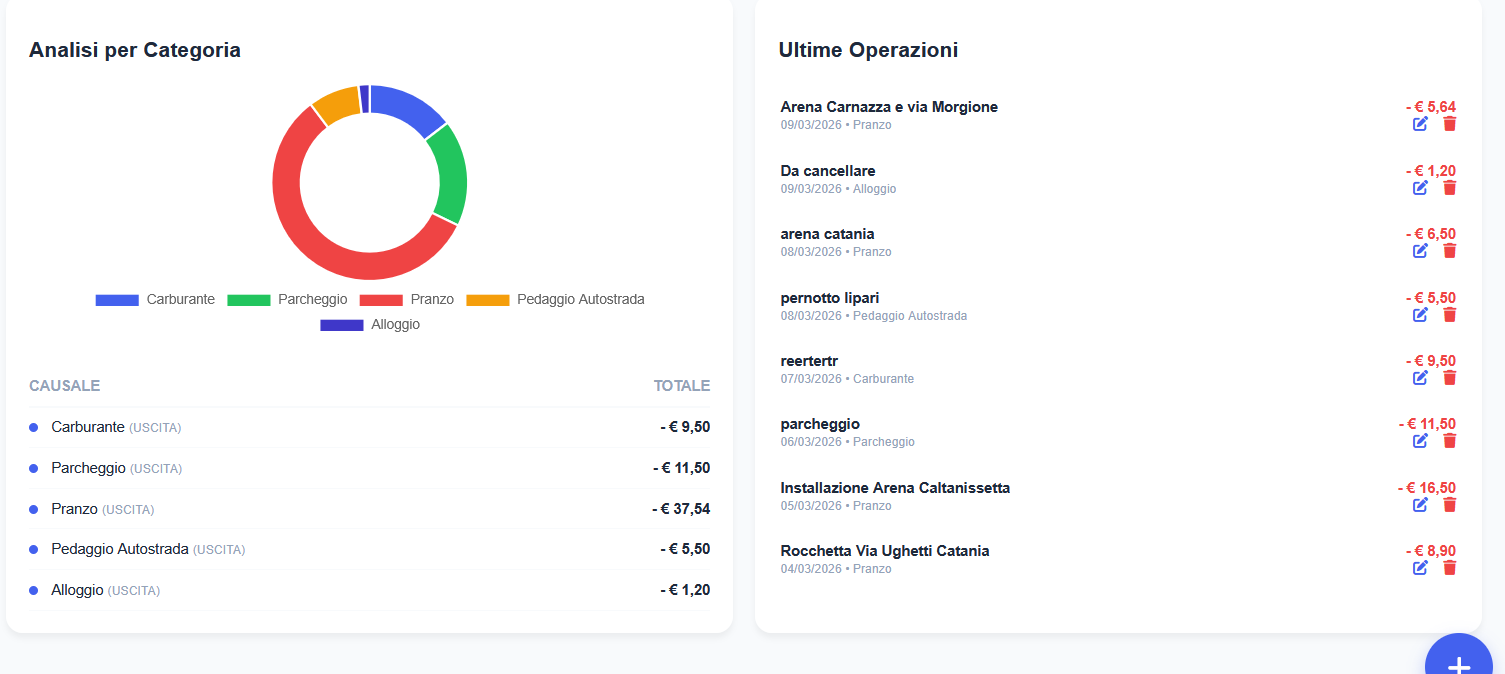Delete the parcheggio operation
Viewport: 1505px width, 674px height.
pyautogui.click(x=1450, y=441)
